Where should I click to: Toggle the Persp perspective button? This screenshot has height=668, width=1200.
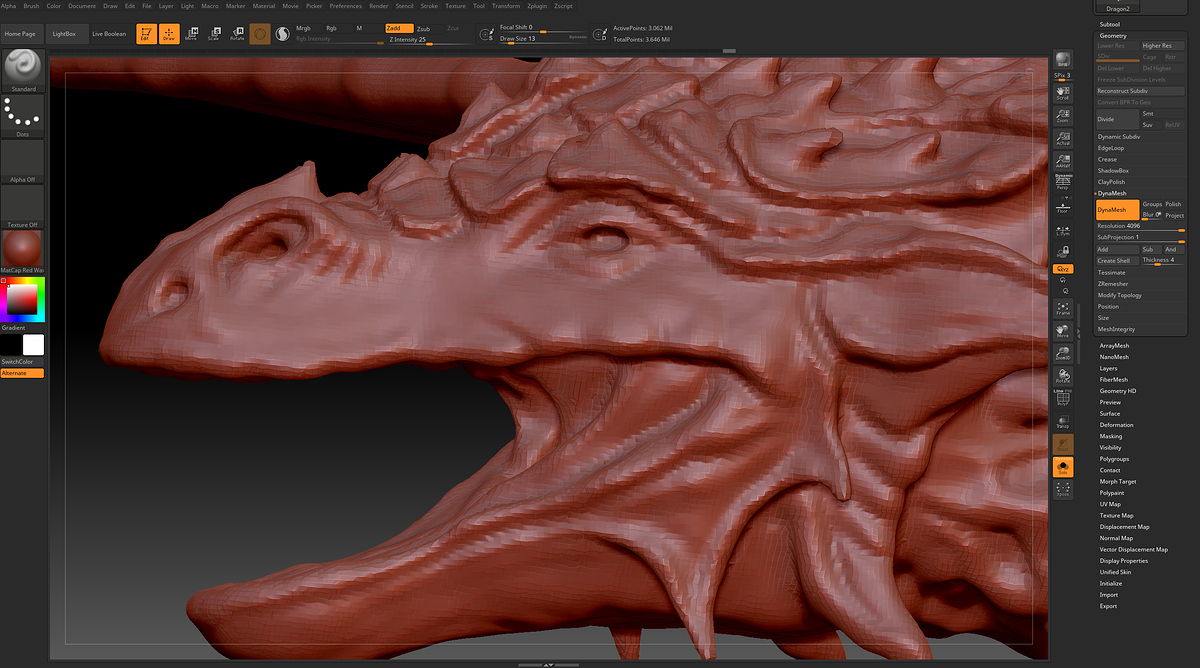point(1063,183)
